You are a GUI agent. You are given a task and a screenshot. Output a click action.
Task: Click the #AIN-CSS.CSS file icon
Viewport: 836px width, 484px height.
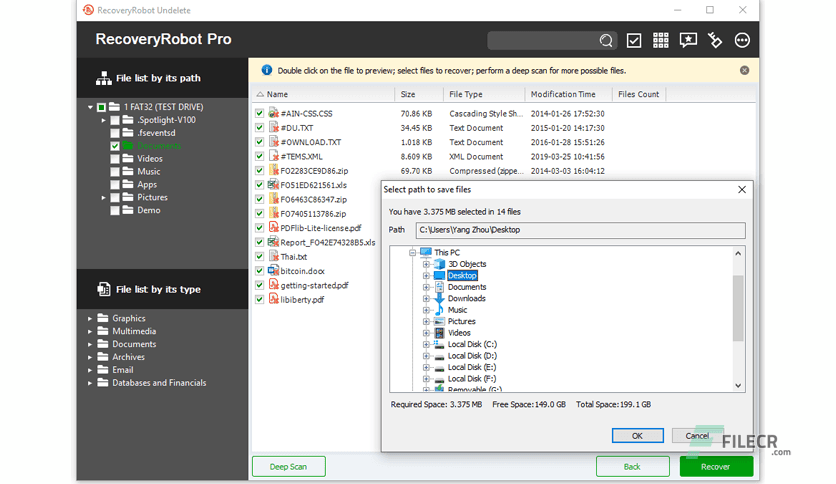[274, 113]
